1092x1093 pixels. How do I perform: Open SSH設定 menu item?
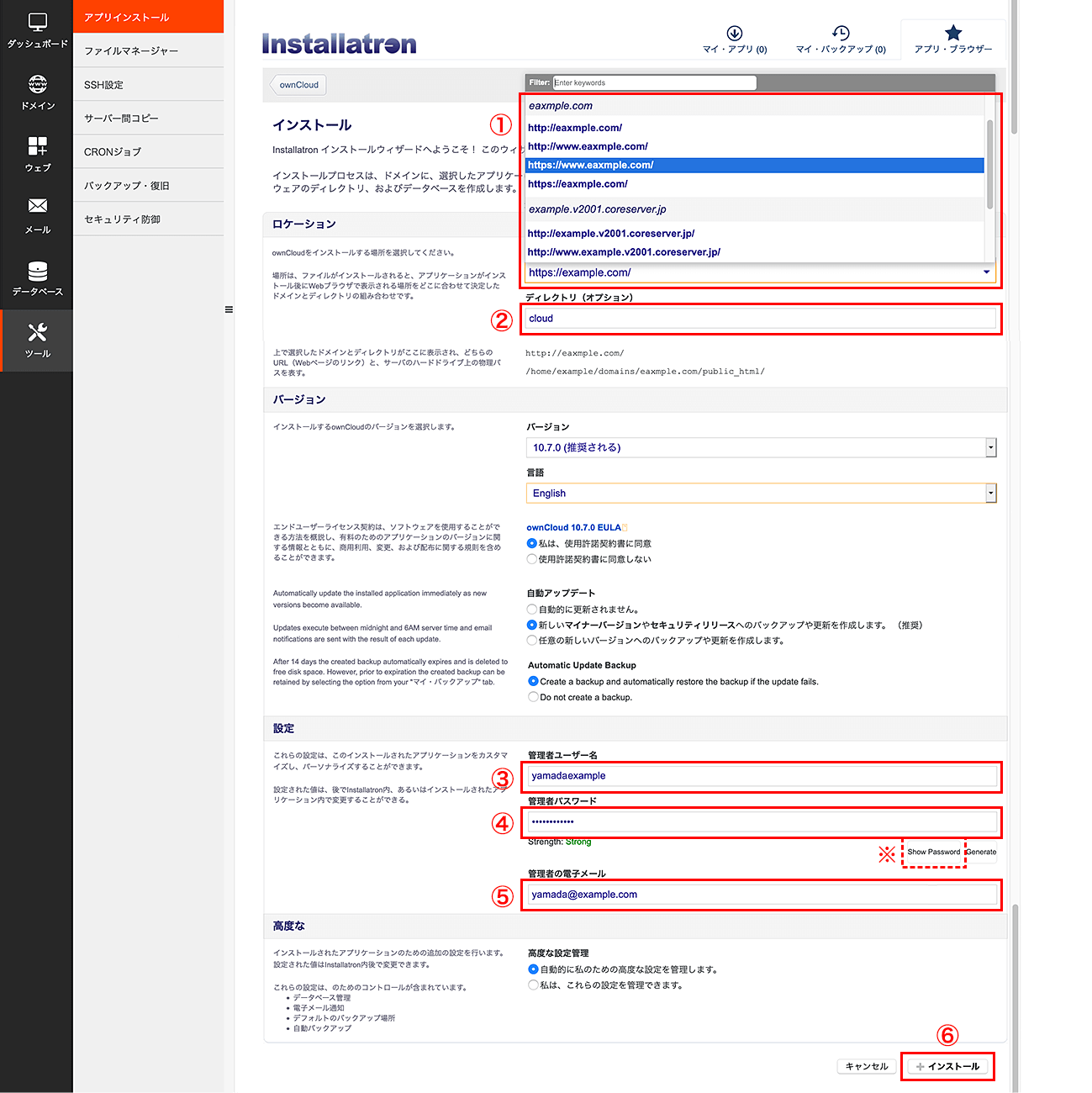tap(149, 84)
